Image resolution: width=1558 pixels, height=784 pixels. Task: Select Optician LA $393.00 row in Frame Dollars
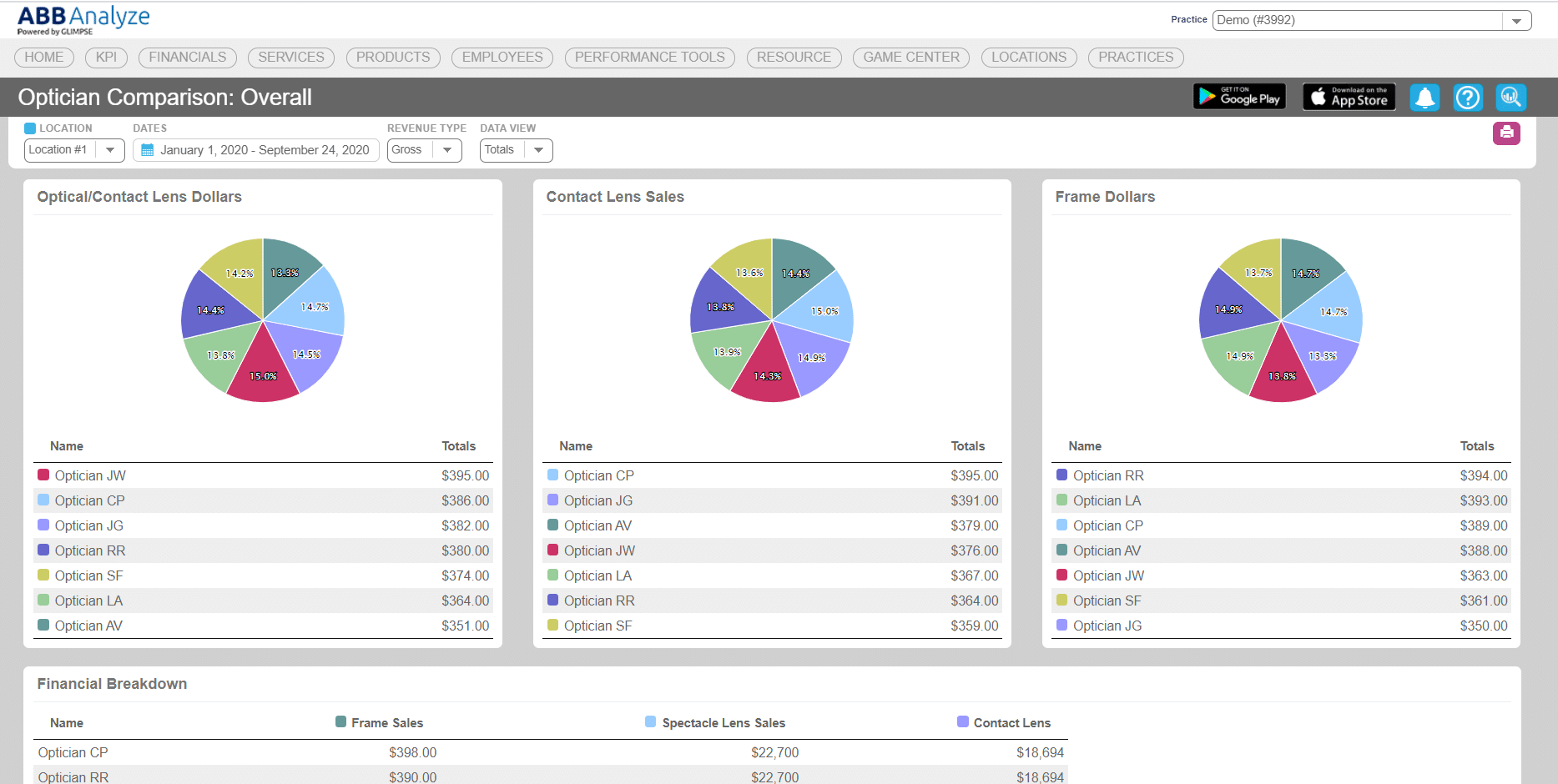(x=1281, y=500)
